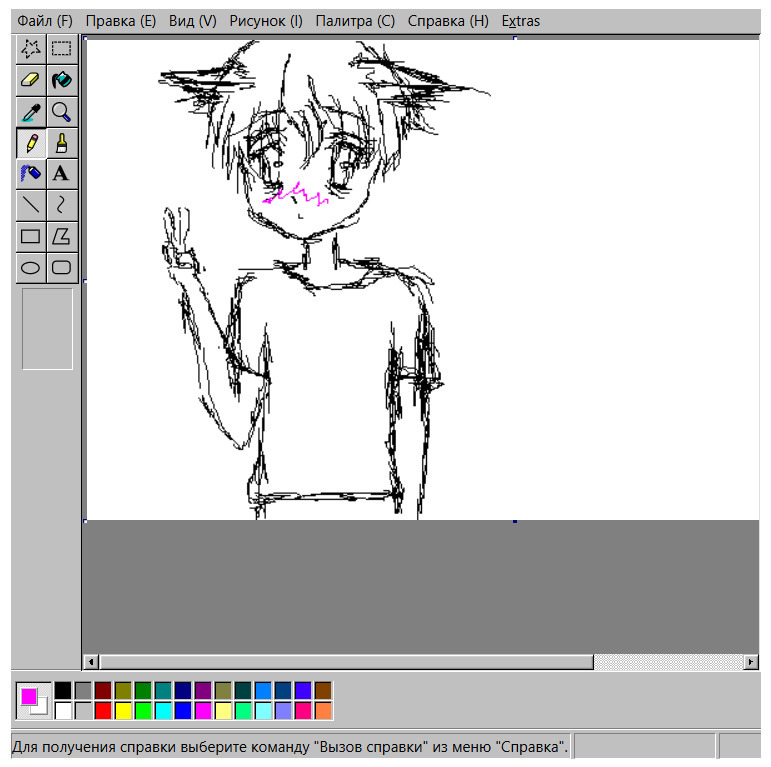Click the tool options box below tools
Screen dimensions: 771x767
pyautogui.click(x=47, y=328)
